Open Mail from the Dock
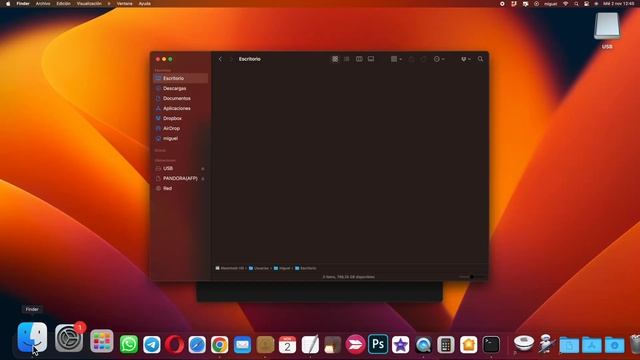The height and width of the screenshot is (360, 640). (242, 344)
